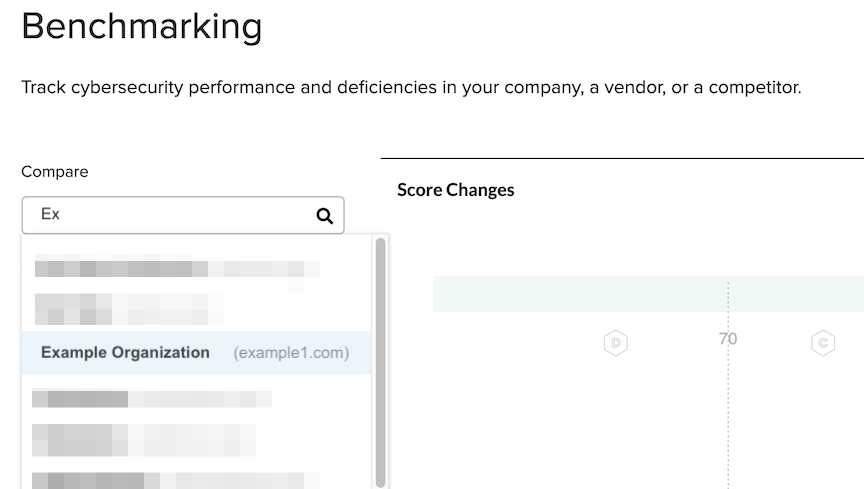
Task: Select Example Organization (example1.com) from dropdown
Action: pos(196,353)
